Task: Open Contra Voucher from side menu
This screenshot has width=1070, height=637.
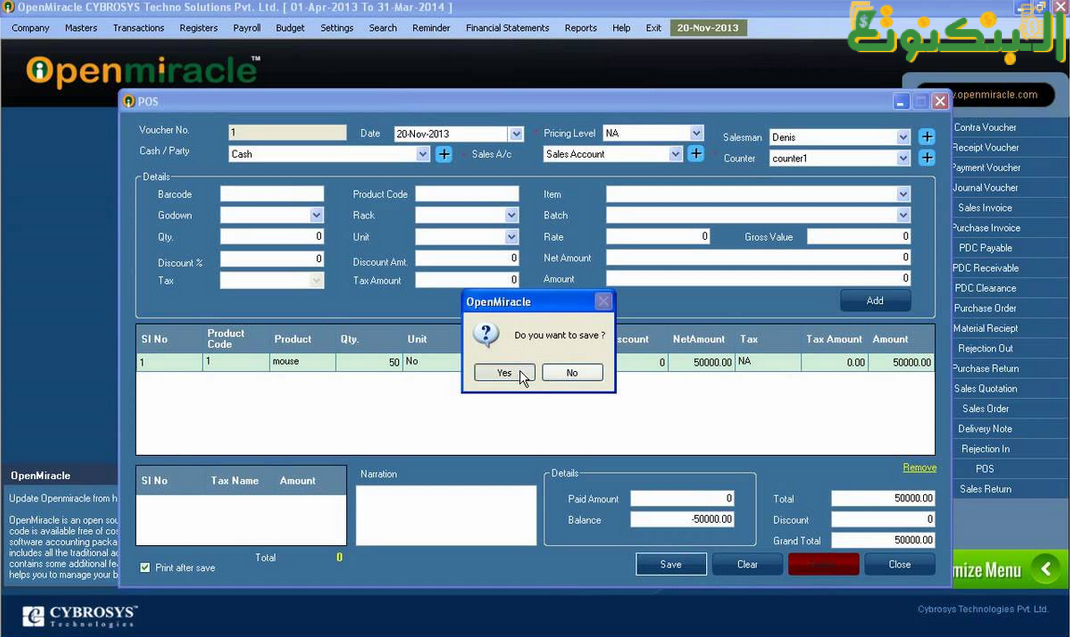Action: click(x=985, y=127)
